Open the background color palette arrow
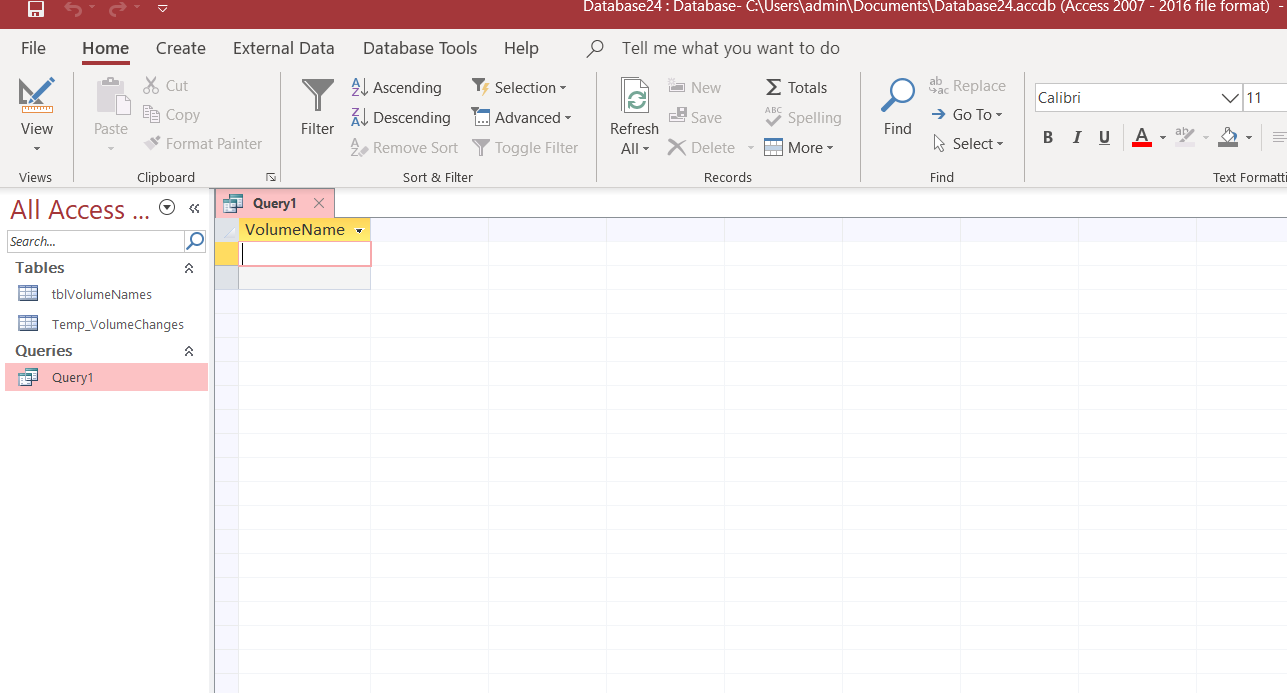Viewport: 1287px width, 693px height. coord(1249,138)
